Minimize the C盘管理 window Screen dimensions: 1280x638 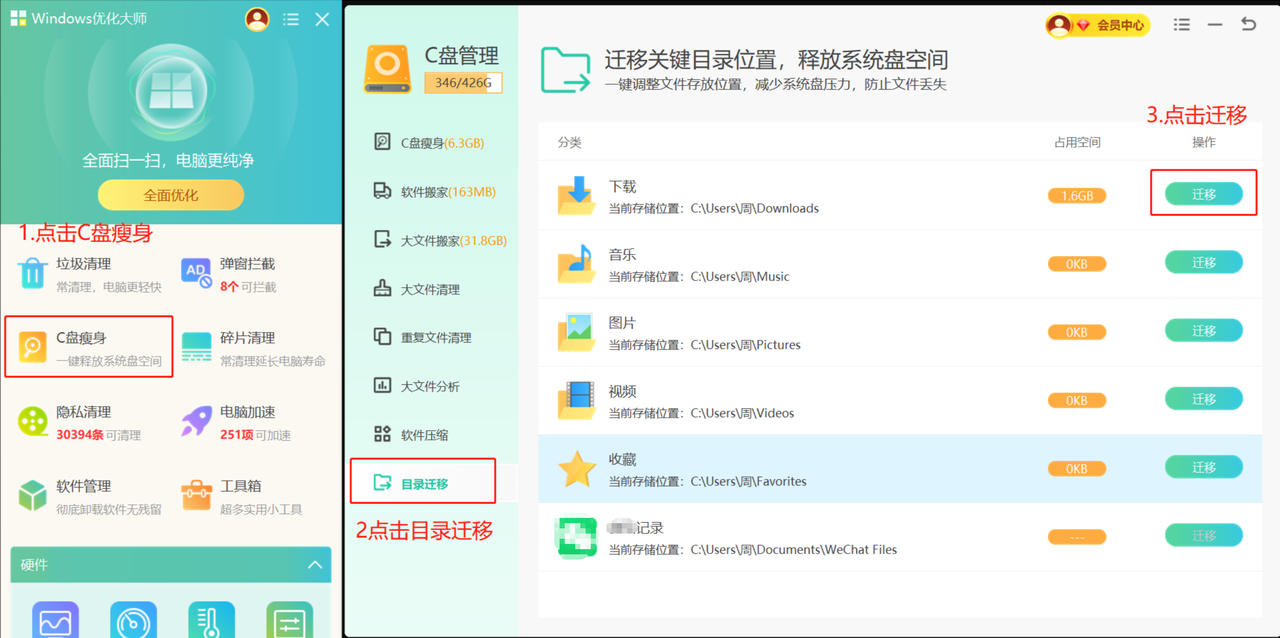1215,25
